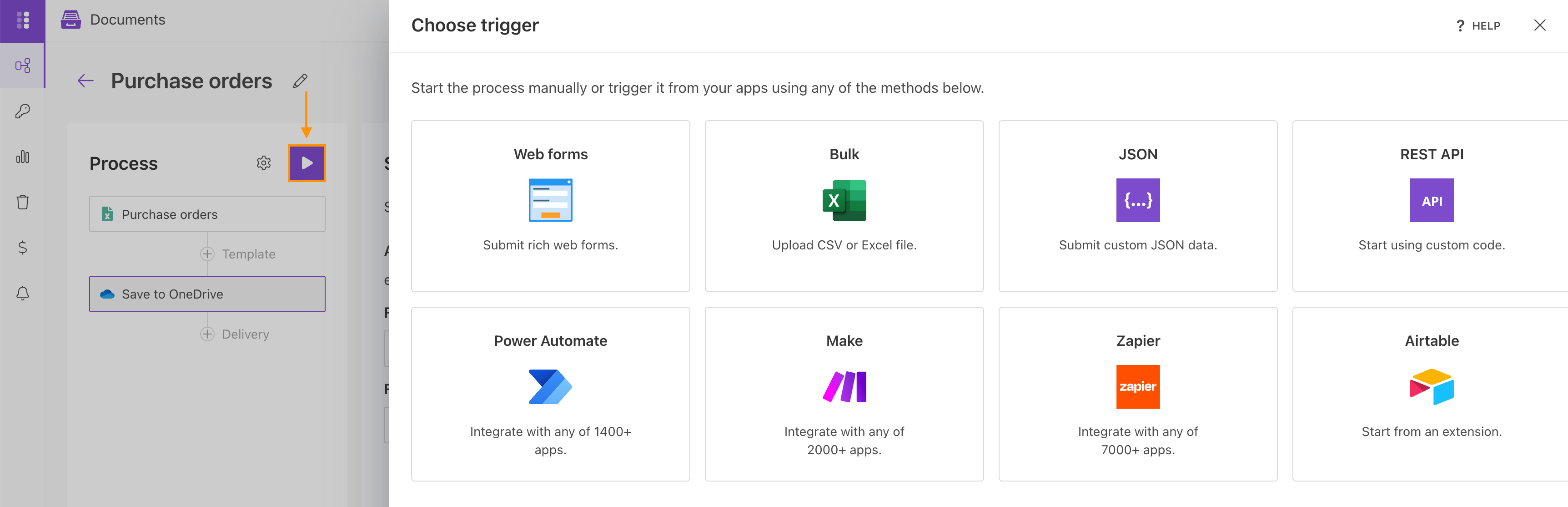Choose the Make trigger card
The height and width of the screenshot is (507, 1568).
point(844,394)
